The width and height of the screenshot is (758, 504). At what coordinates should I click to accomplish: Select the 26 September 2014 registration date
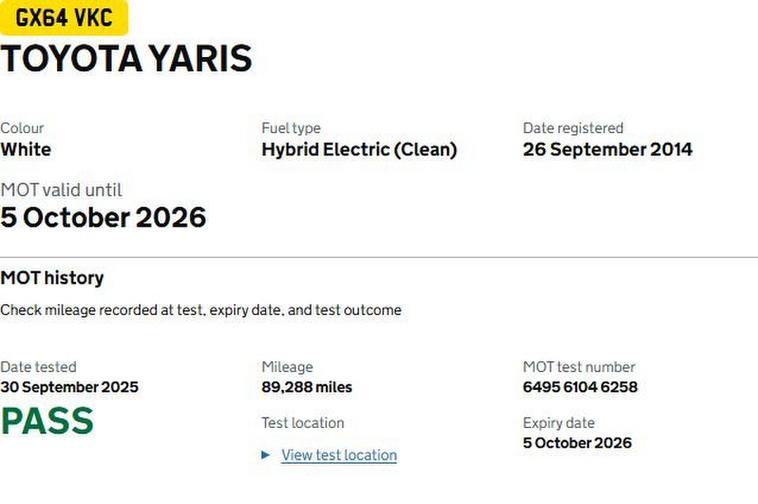click(607, 150)
